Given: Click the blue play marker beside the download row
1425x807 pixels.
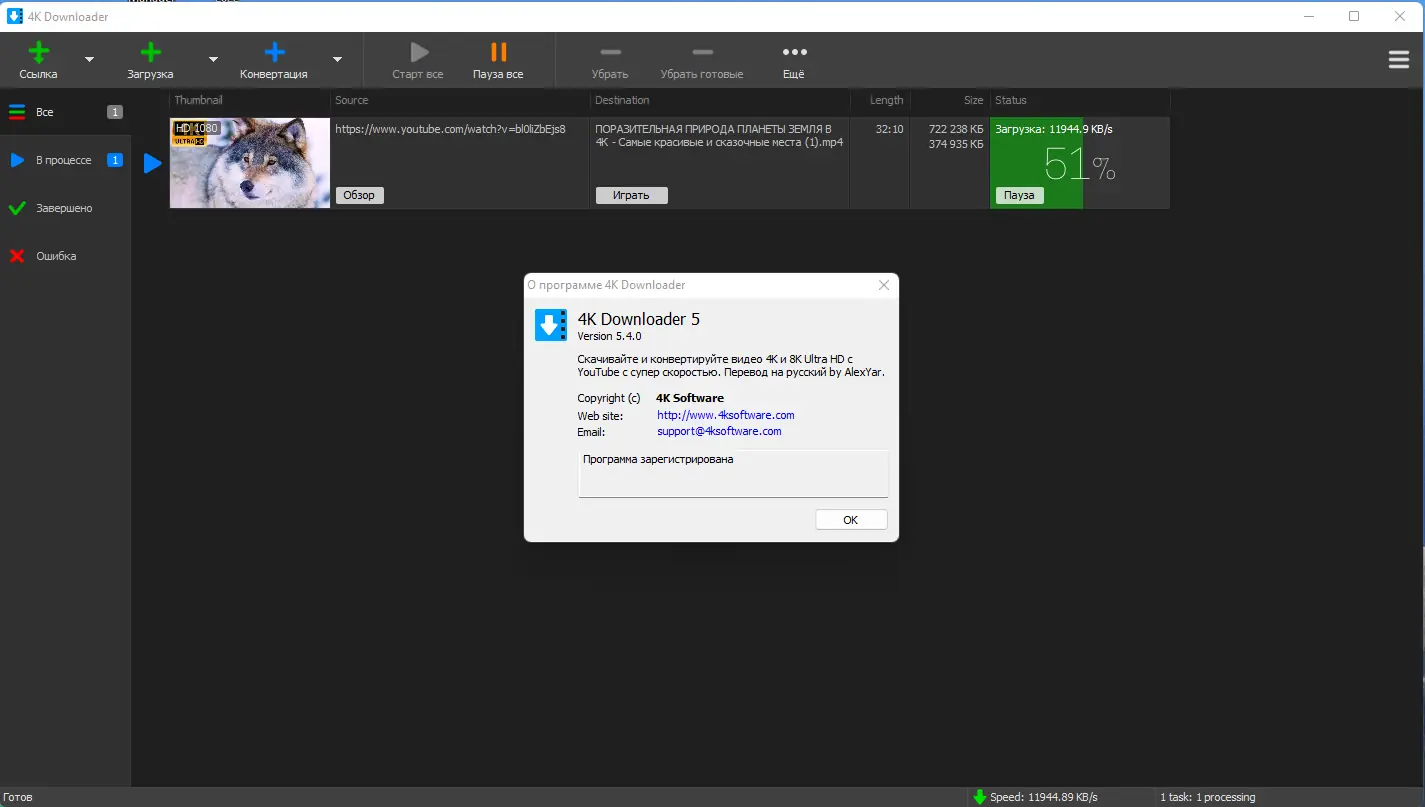Looking at the screenshot, I should 152,163.
